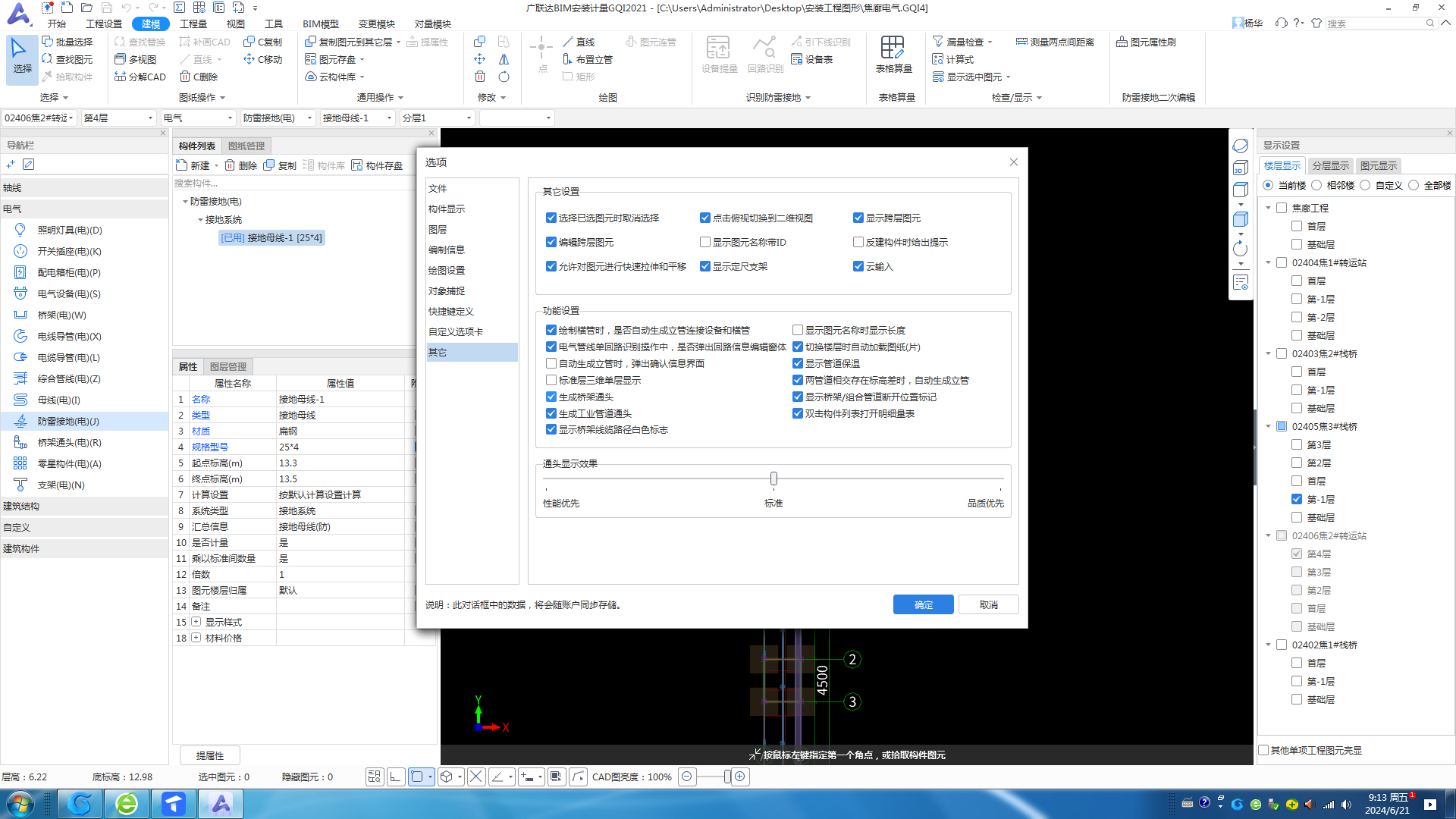Click the 搜索 box at top right
1456x819 pixels.
tap(1380, 24)
